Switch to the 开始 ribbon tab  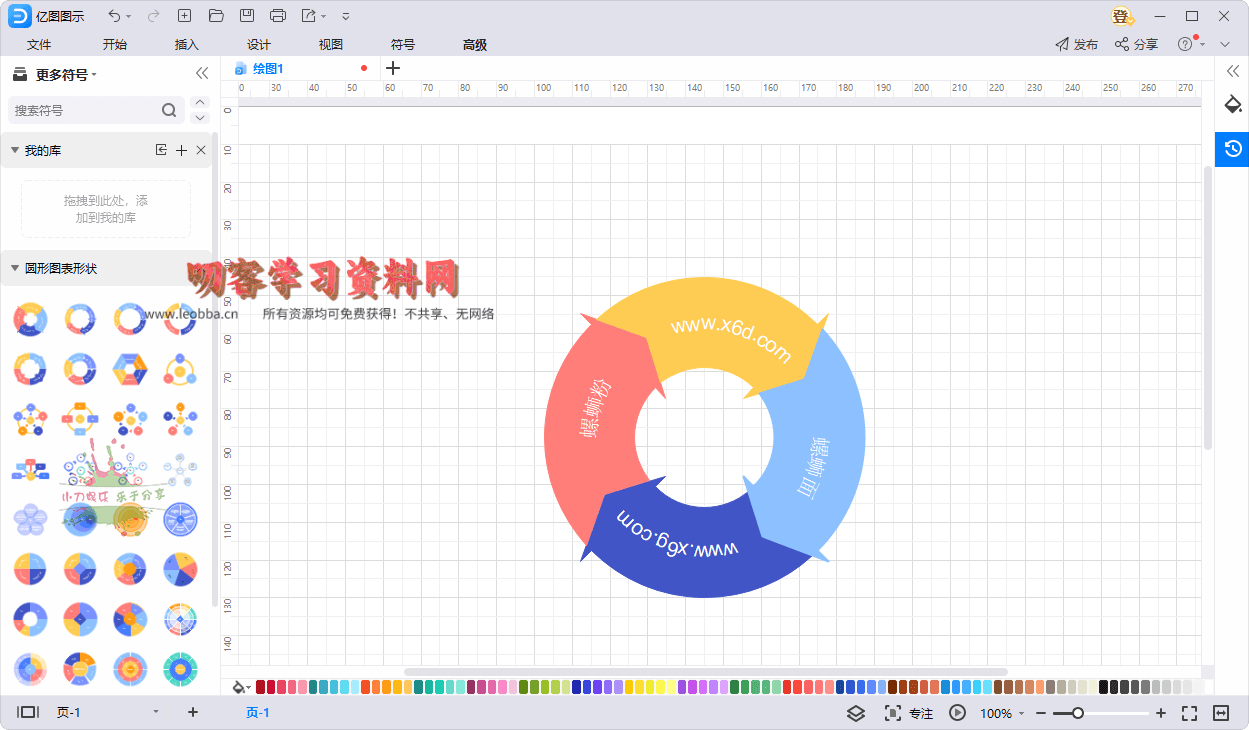point(115,45)
